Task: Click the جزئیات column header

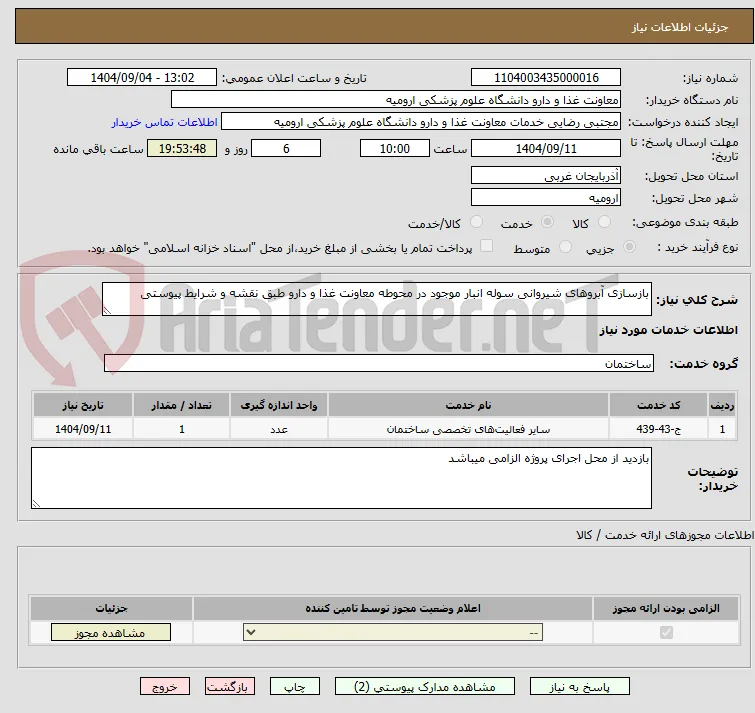Action: [x=111, y=609]
